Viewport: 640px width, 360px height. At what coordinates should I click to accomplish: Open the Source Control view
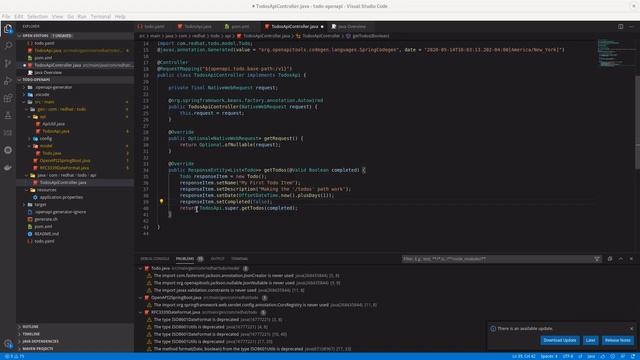pos(8,63)
